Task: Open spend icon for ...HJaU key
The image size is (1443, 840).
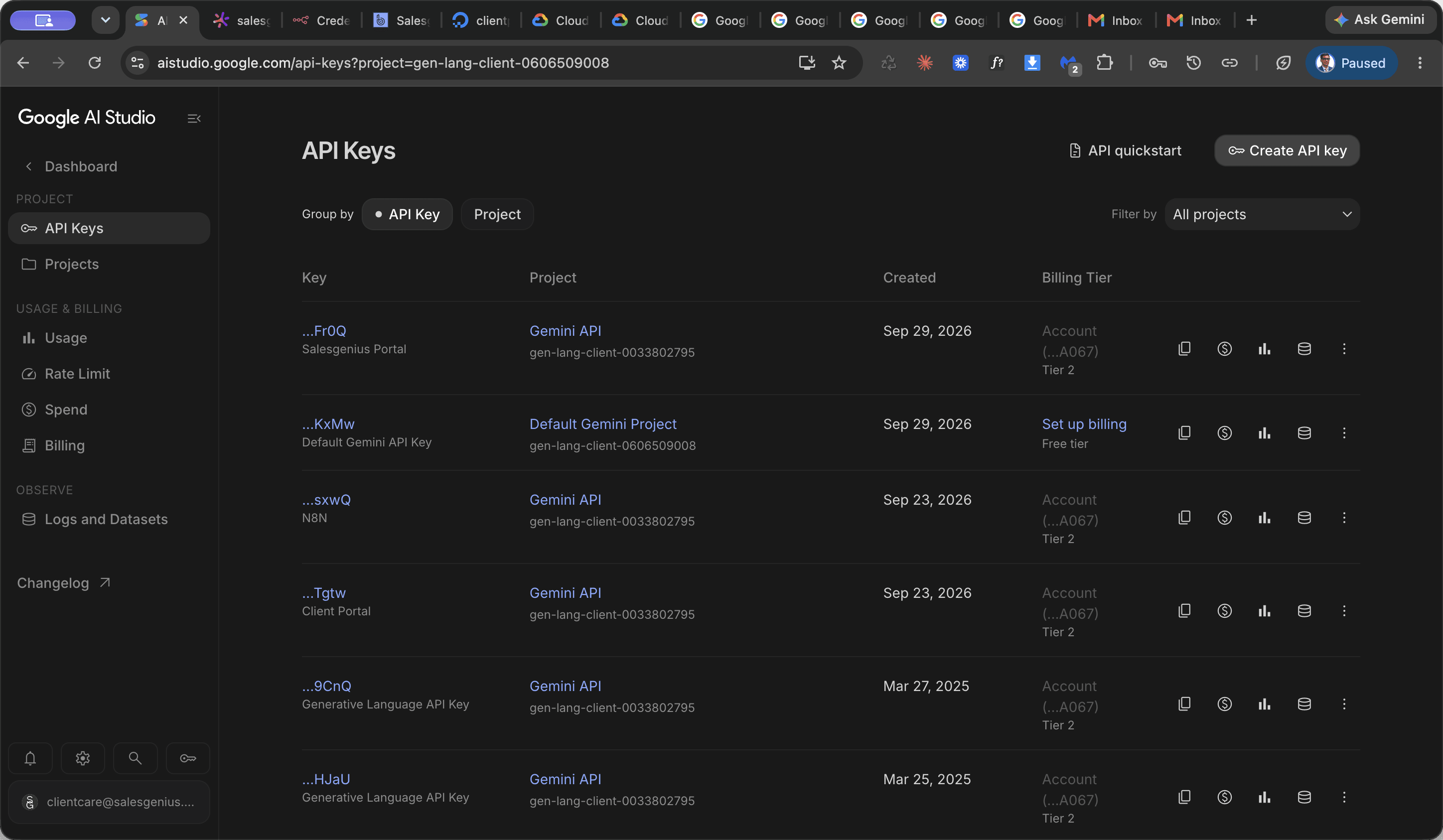Action: pos(1224,797)
